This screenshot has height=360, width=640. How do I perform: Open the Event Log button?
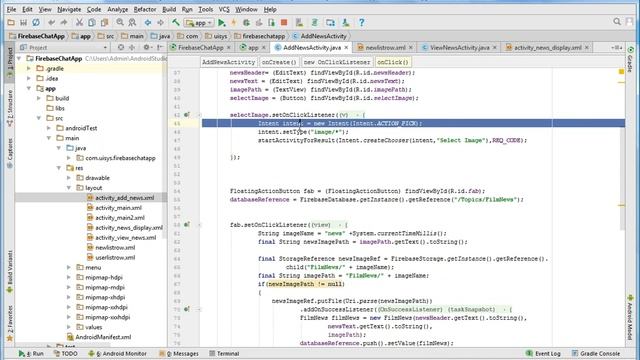tap(543, 353)
